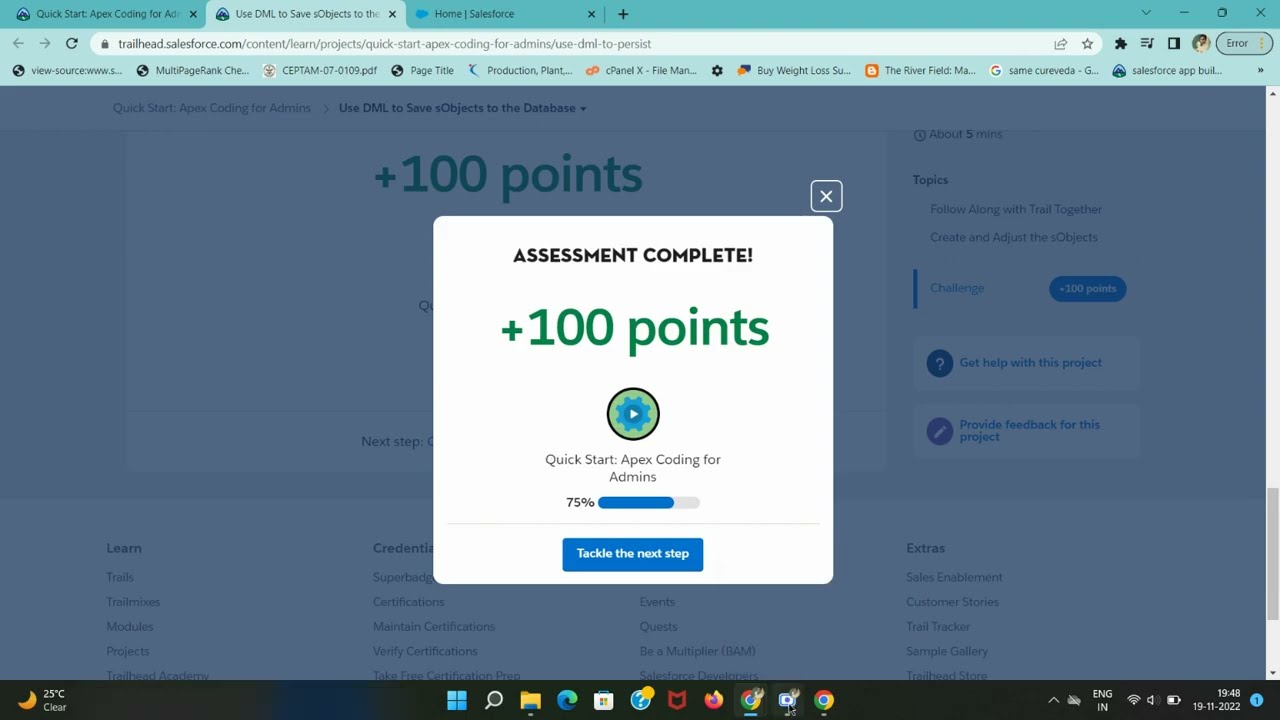Click the pencil feedback icon
This screenshot has width=1280, height=720.
pyautogui.click(x=939, y=431)
